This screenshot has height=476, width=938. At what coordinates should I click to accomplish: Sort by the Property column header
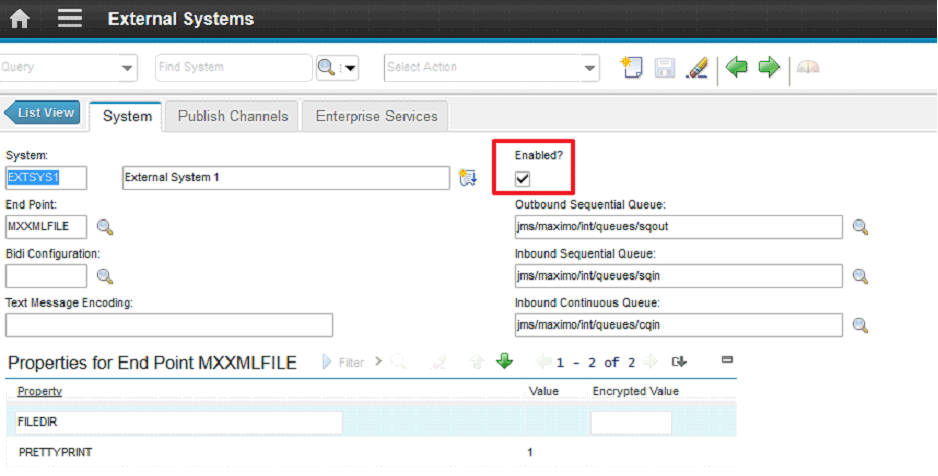tap(40, 391)
